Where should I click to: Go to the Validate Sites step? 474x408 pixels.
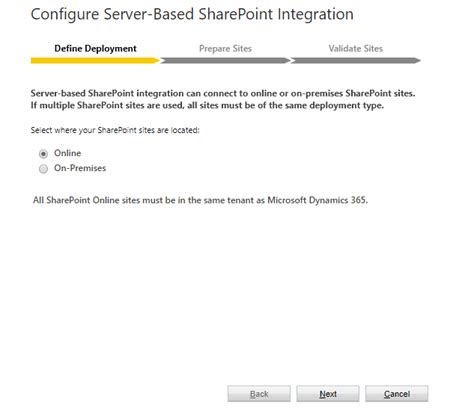(x=356, y=49)
